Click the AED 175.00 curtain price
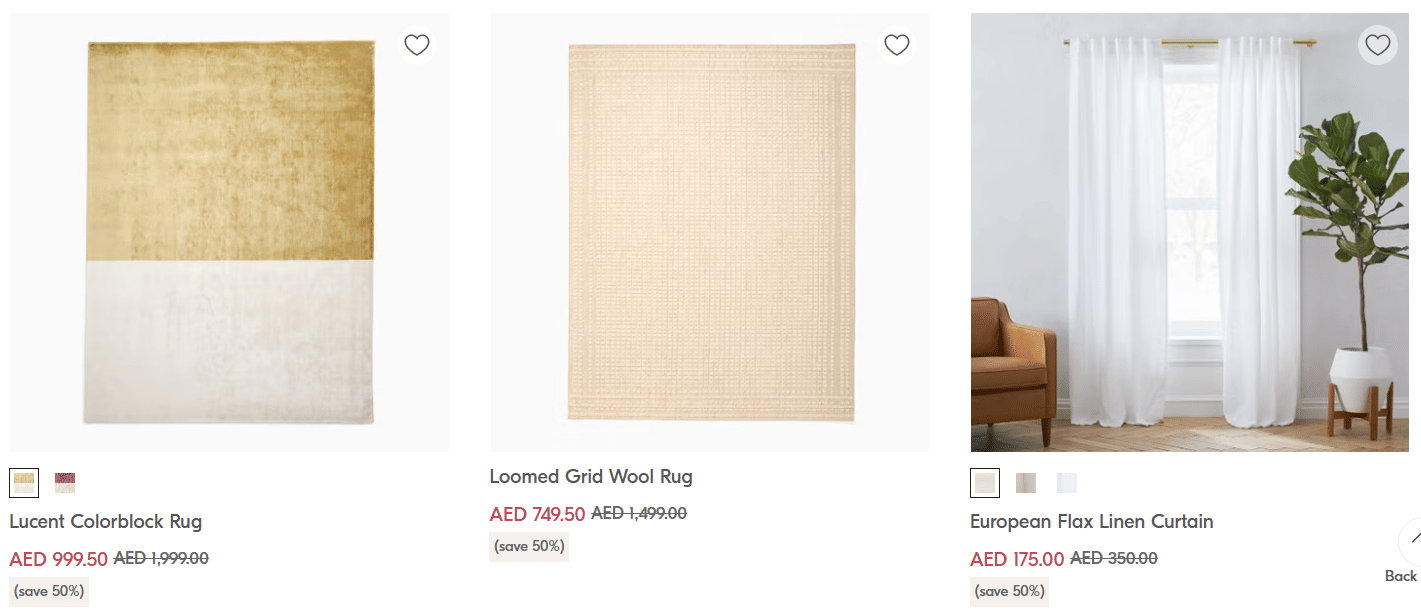This screenshot has height=611, width=1421. [x=1017, y=559]
